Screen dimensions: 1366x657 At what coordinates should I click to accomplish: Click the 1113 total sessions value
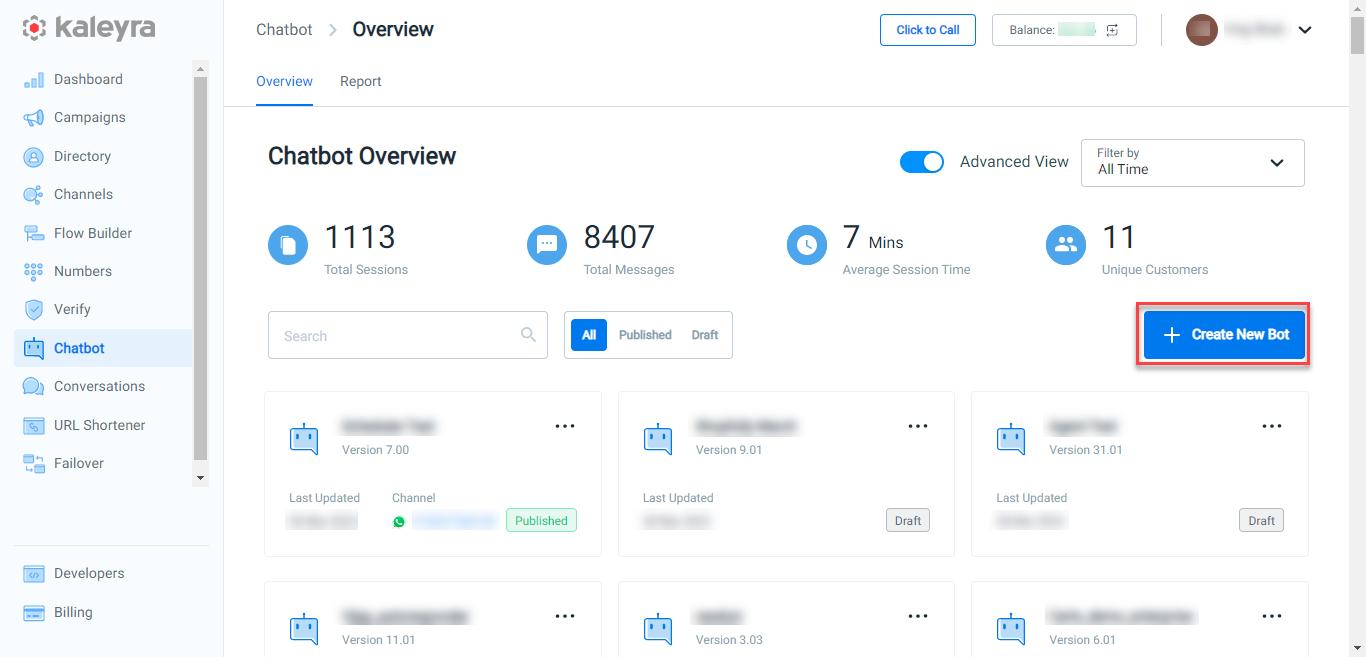pyautogui.click(x=360, y=237)
